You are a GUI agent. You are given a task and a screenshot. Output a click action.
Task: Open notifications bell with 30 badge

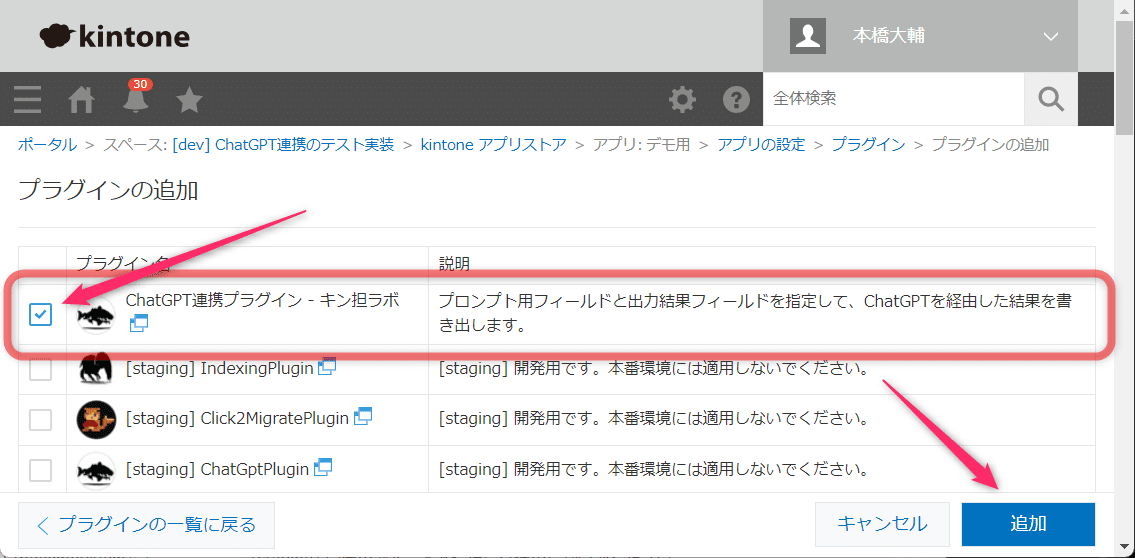point(135,96)
